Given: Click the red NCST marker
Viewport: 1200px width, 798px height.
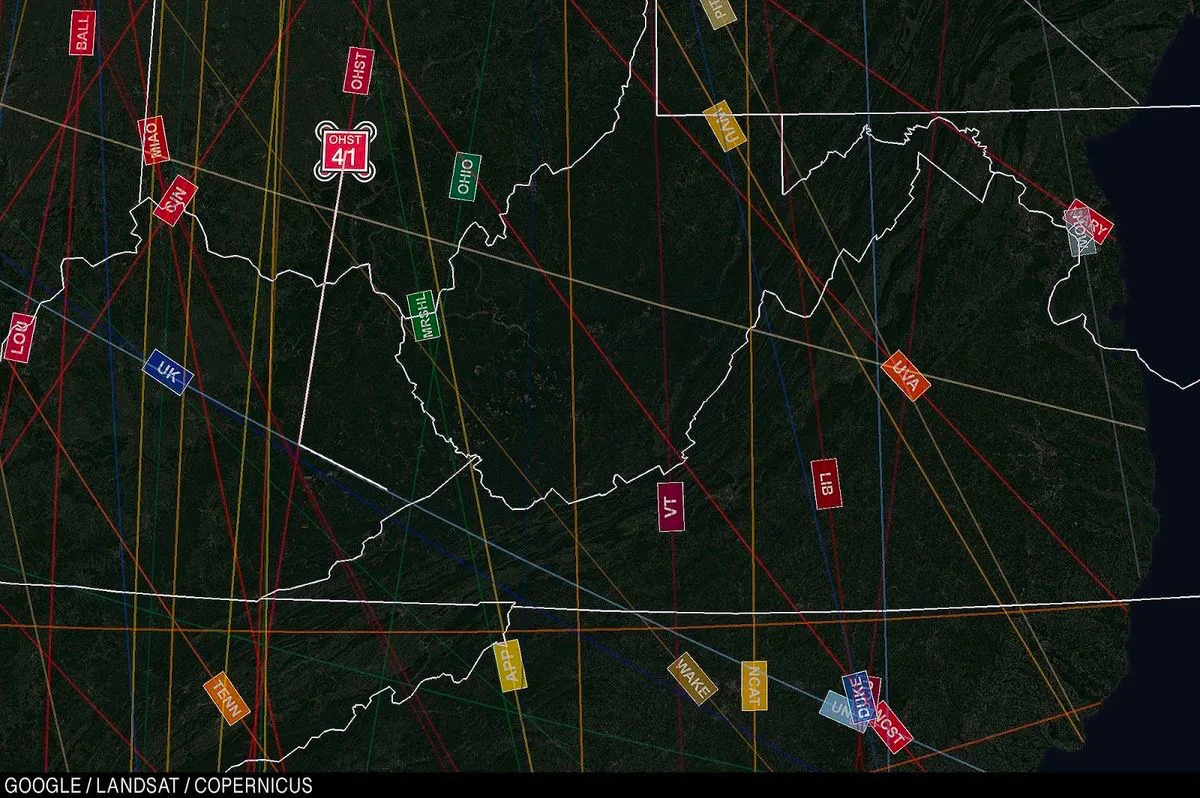Looking at the screenshot, I should tap(890, 729).
